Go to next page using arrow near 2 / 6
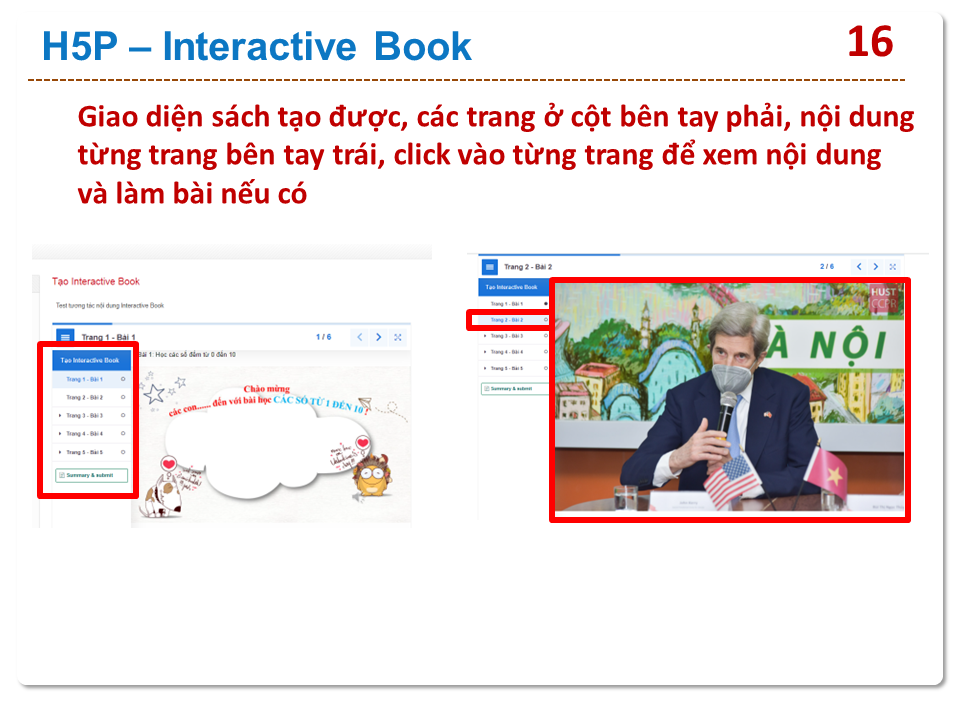This screenshot has width=960, height=720. coord(876,267)
